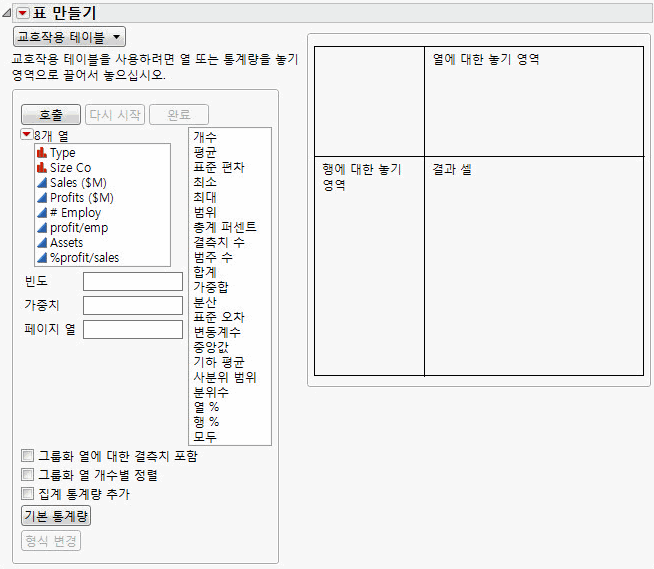The height and width of the screenshot is (569, 654).
Task: Click the continuous icon for Sales ($M)
Action: tap(42, 183)
